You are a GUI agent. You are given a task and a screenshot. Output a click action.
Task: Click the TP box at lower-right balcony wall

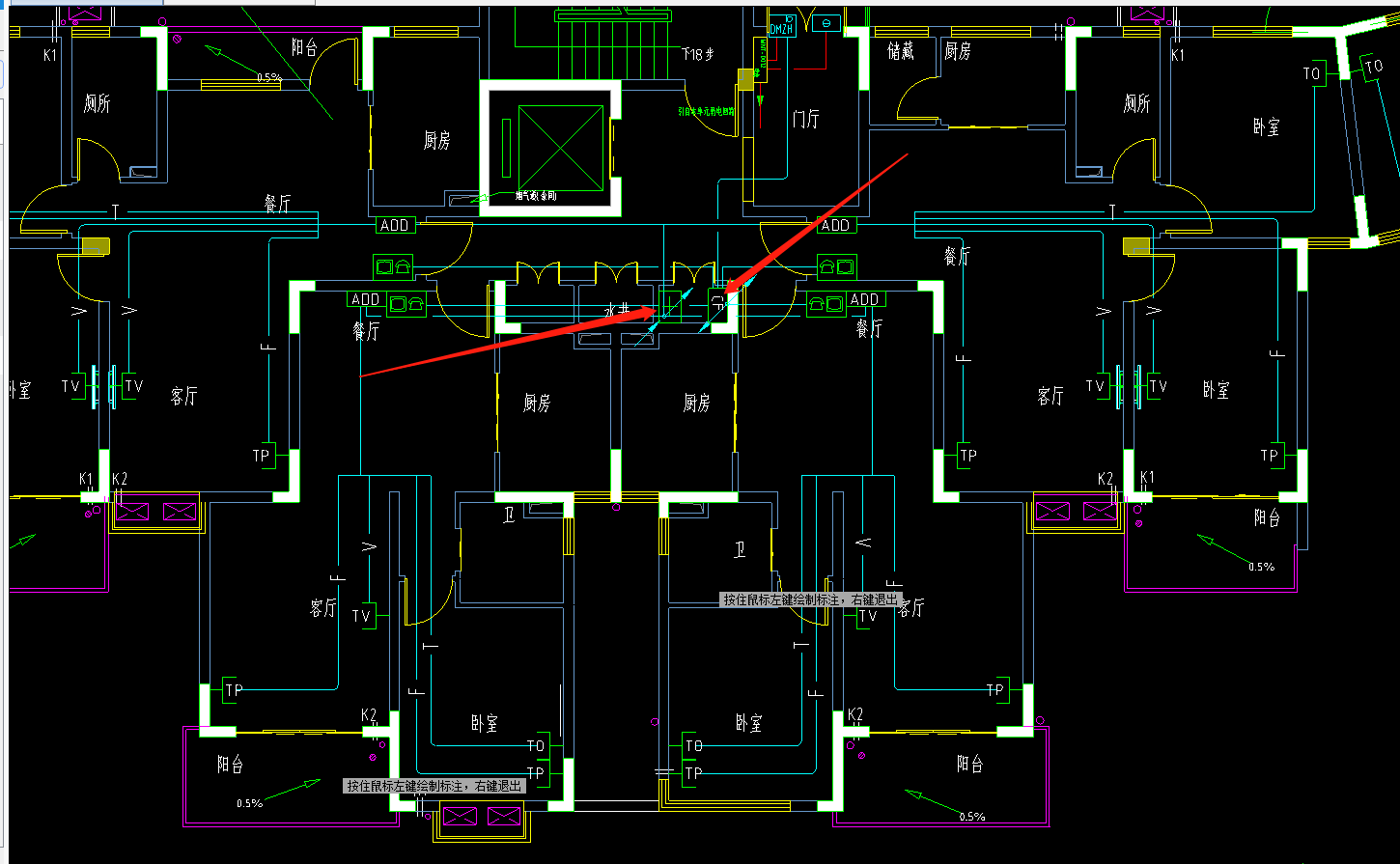996,689
